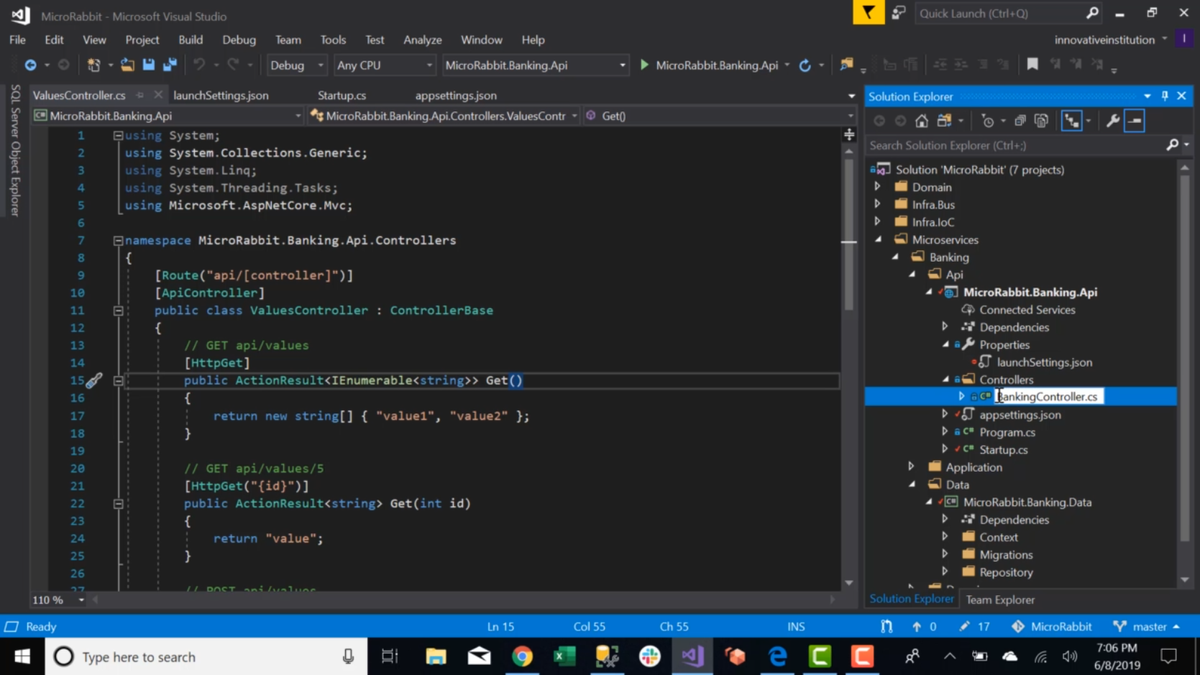The height and width of the screenshot is (675, 1200).
Task: Switch to the appsettings.json tab
Action: [456, 95]
